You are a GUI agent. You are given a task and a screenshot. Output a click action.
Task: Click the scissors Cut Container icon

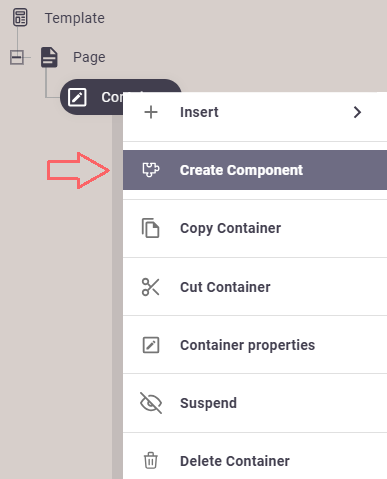[x=151, y=287]
